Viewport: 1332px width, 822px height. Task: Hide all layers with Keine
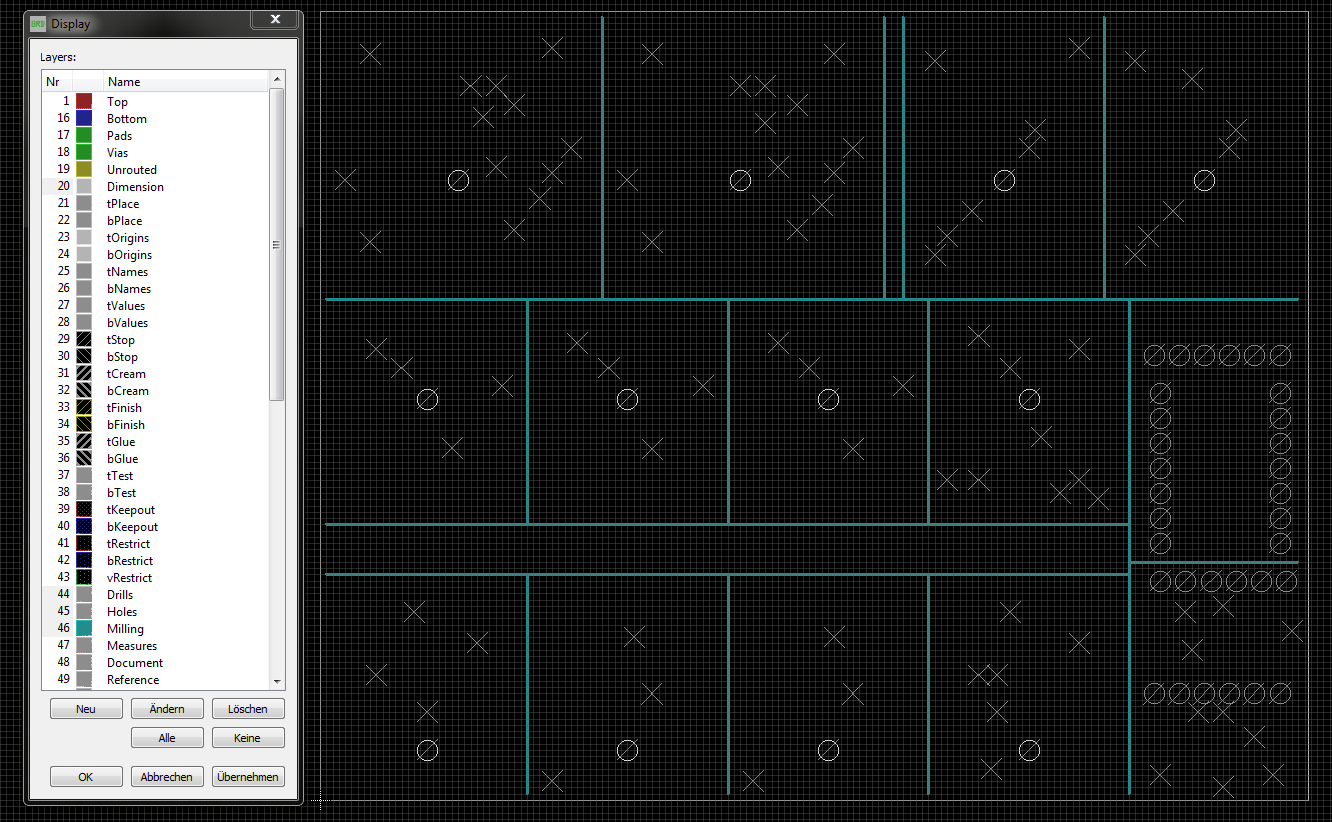(248, 738)
